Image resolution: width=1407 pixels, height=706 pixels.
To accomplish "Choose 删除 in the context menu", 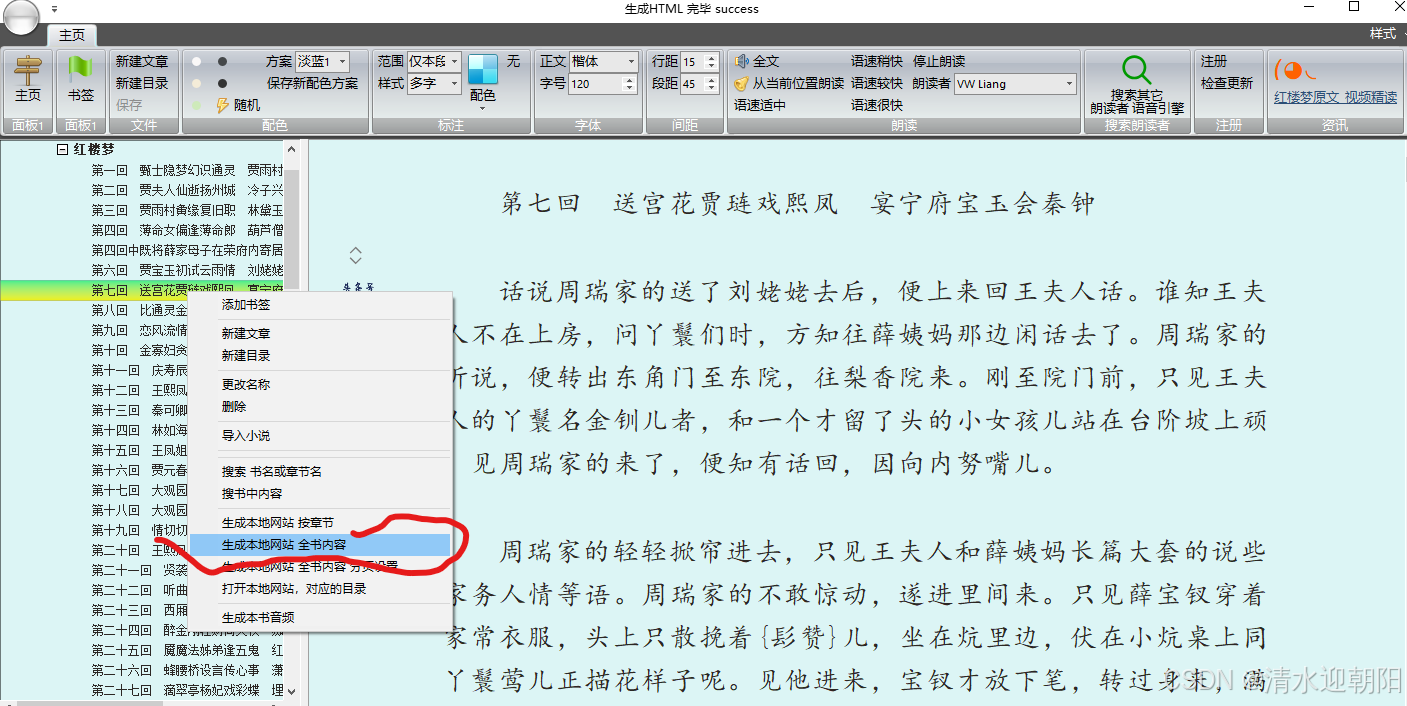I will [234, 407].
